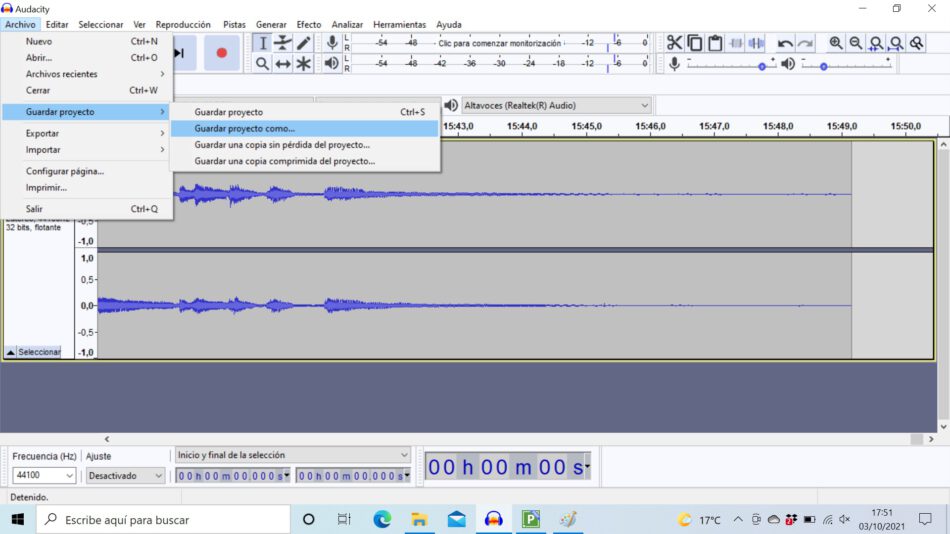Click the track Seleccionar button

click(x=39, y=352)
